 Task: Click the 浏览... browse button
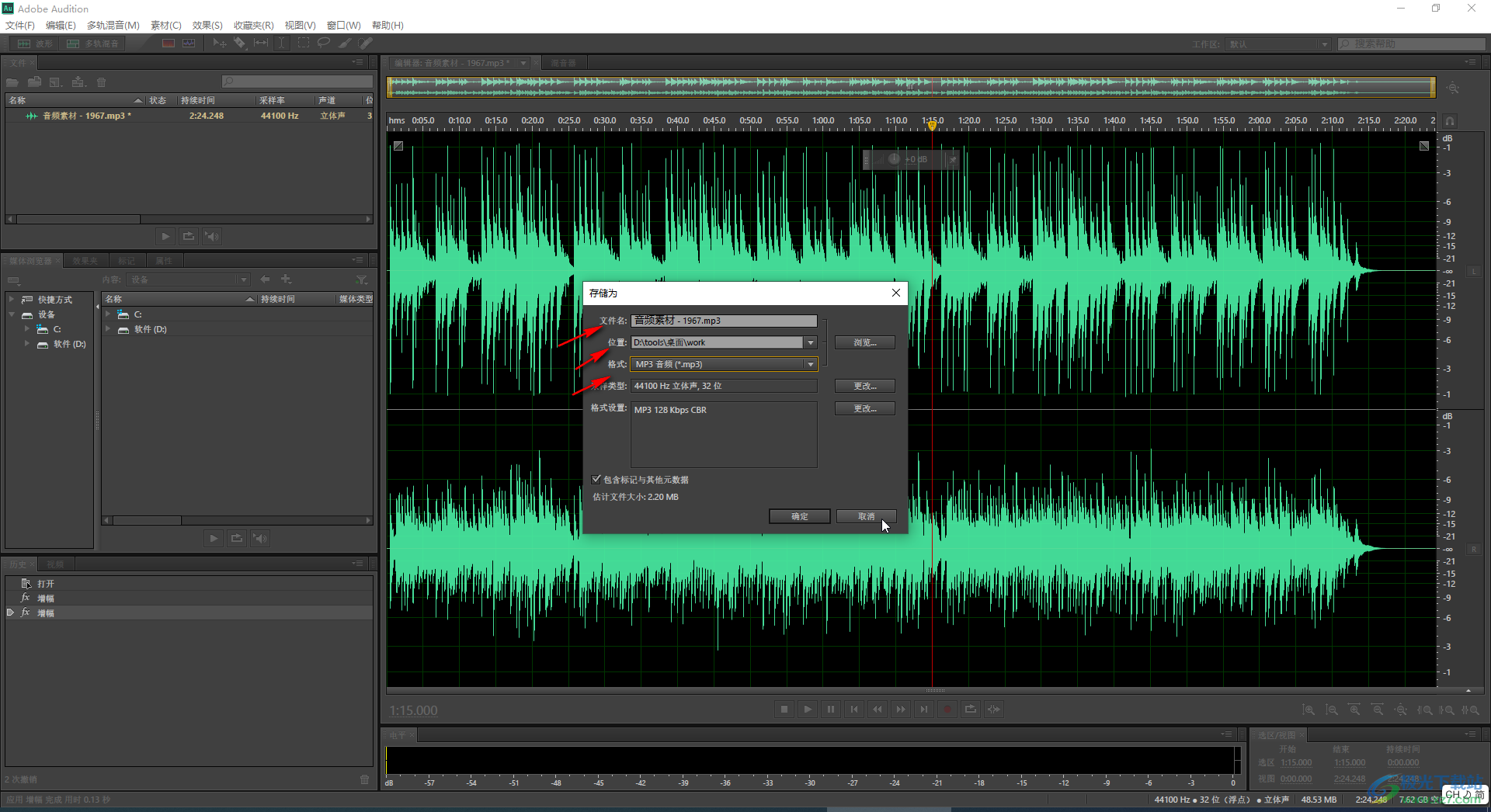pyautogui.click(x=865, y=342)
